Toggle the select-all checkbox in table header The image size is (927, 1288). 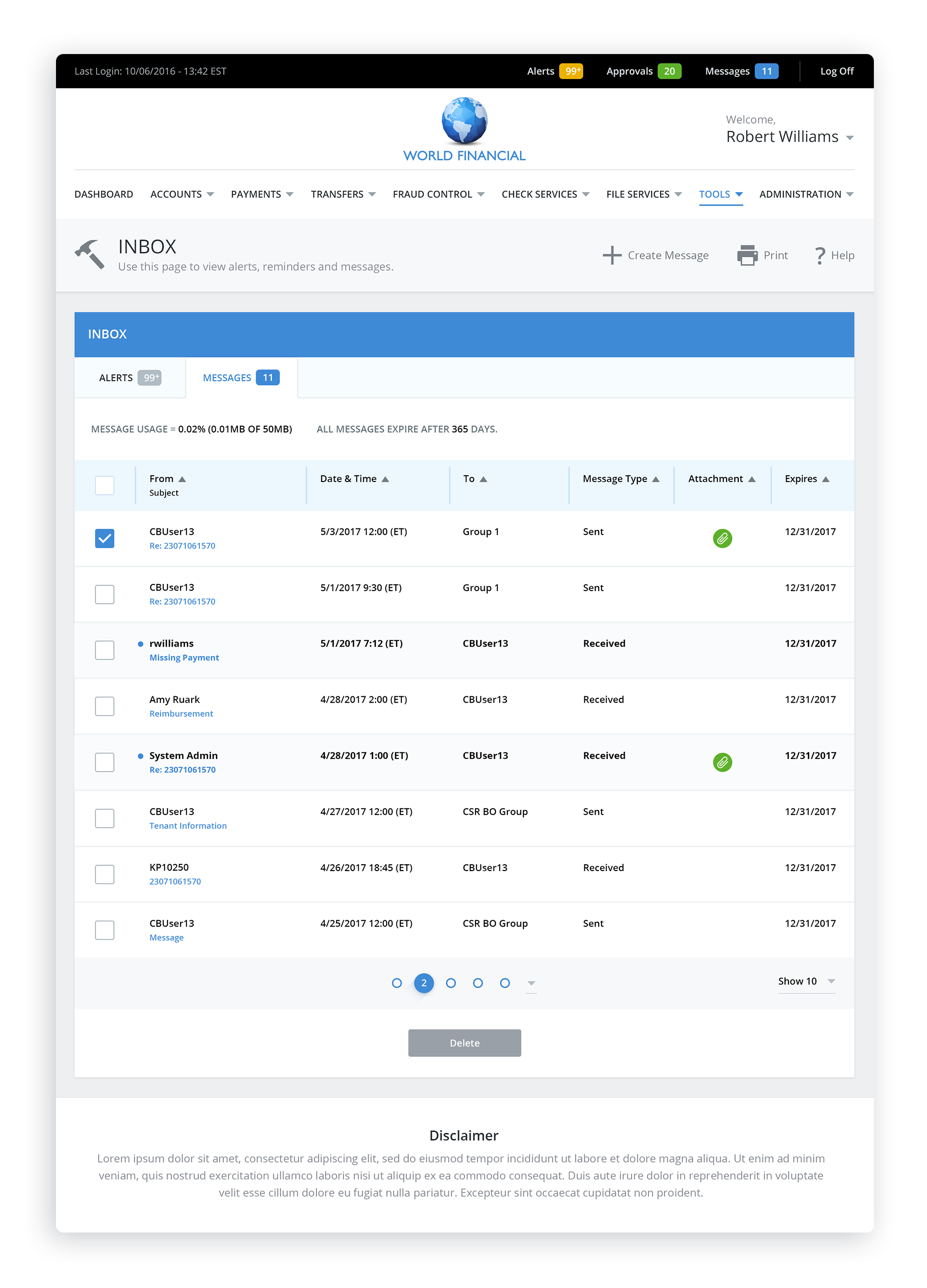pos(104,485)
